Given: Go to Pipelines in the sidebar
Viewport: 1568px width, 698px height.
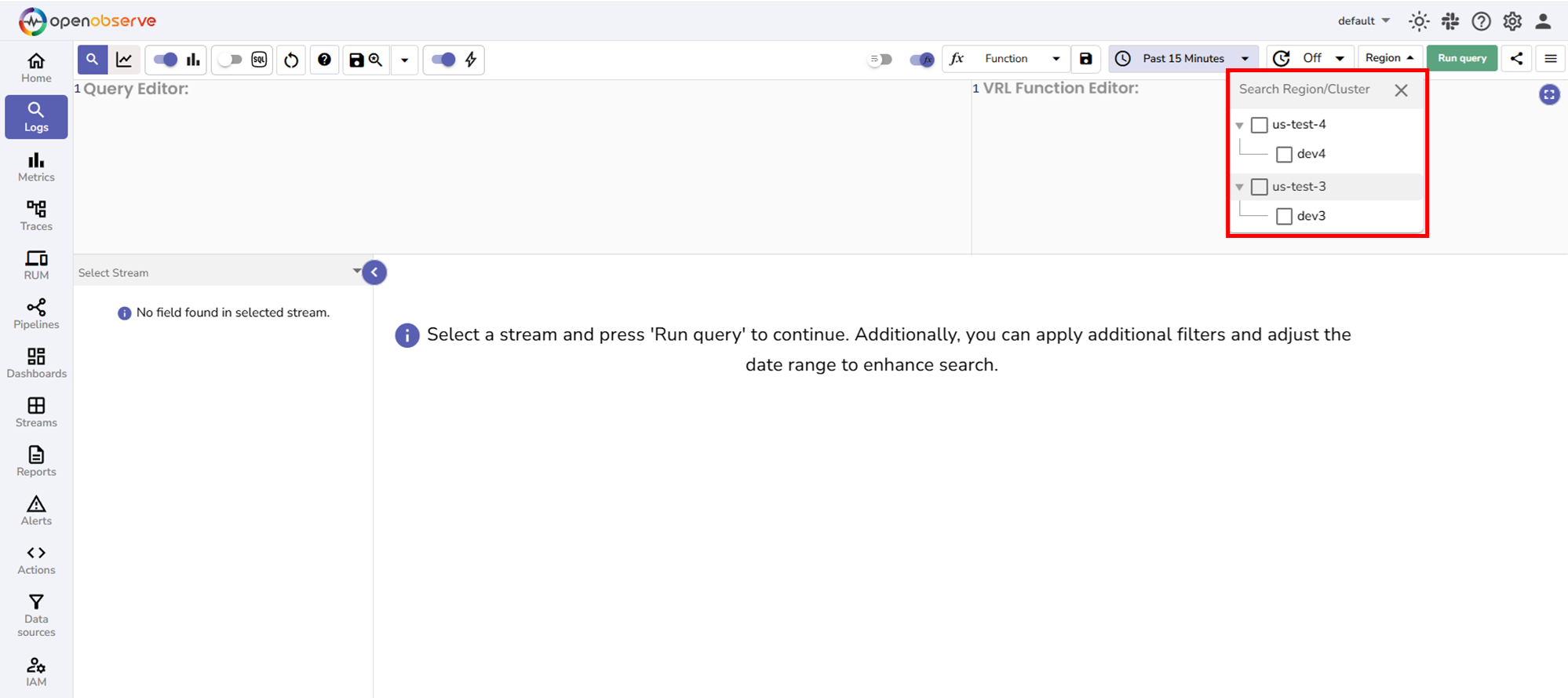Looking at the screenshot, I should pyautogui.click(x=36, y=314).
